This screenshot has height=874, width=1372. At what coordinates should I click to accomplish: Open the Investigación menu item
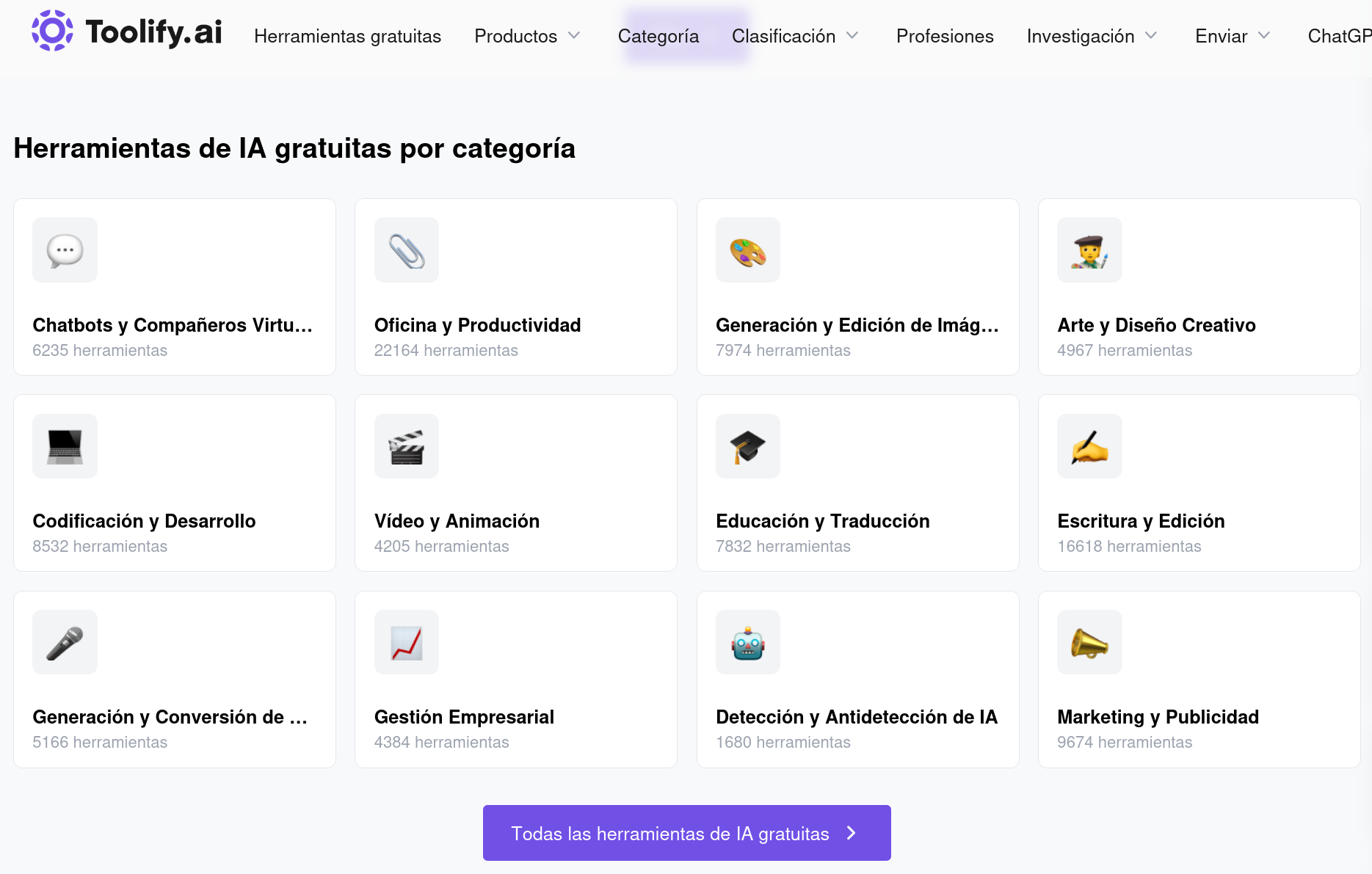(x=1081, y=36)
